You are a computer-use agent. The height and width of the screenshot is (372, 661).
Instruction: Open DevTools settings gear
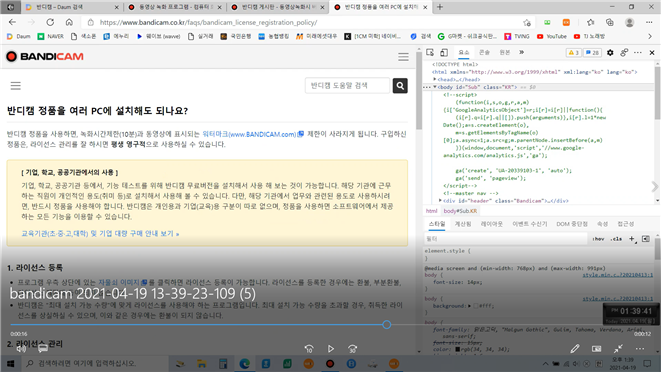(x=610, y=53)
